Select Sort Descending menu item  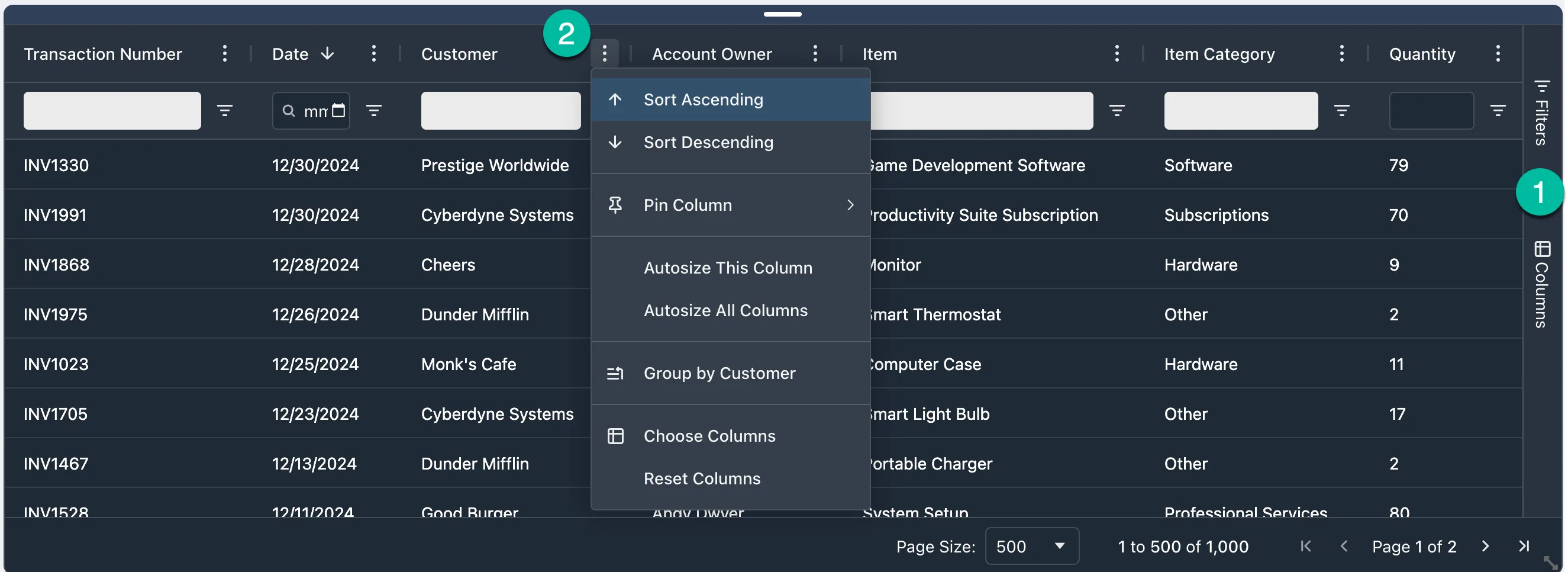click(730, 142)
